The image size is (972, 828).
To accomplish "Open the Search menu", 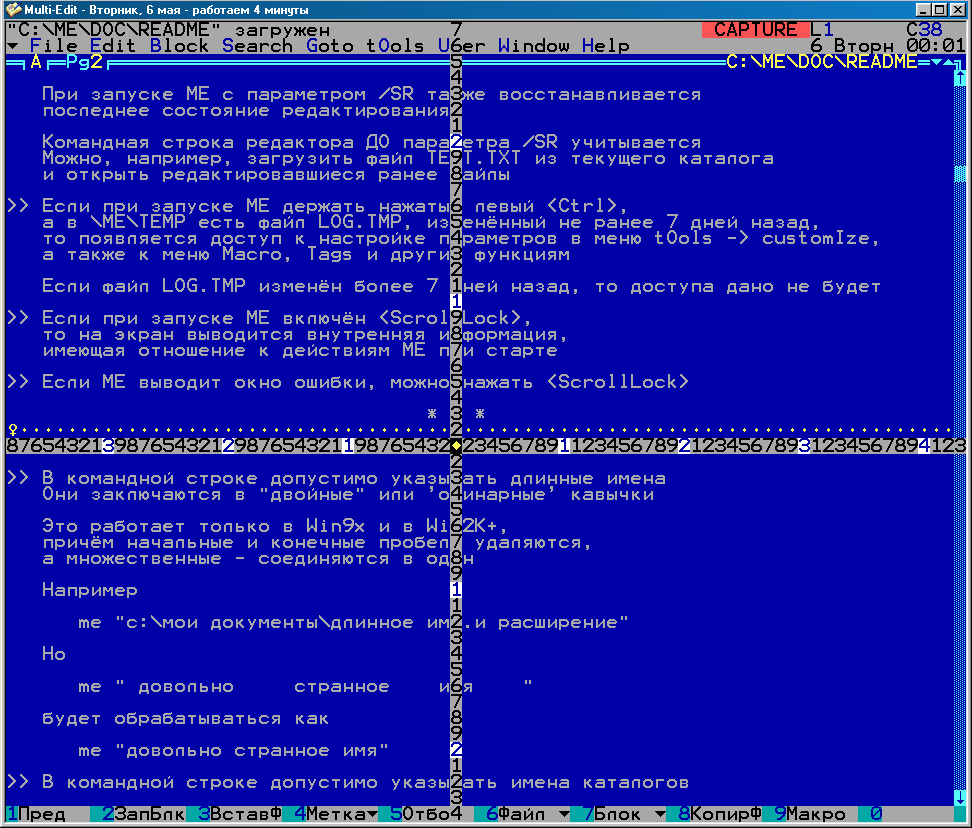I will point(257,46).
